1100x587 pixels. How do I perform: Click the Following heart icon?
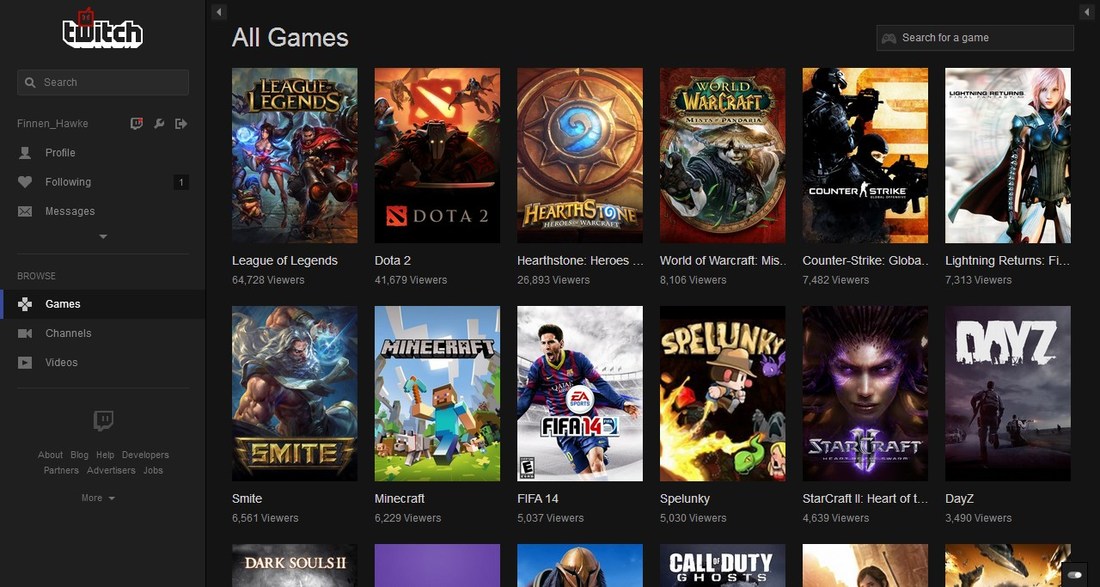tap(25, 182)
